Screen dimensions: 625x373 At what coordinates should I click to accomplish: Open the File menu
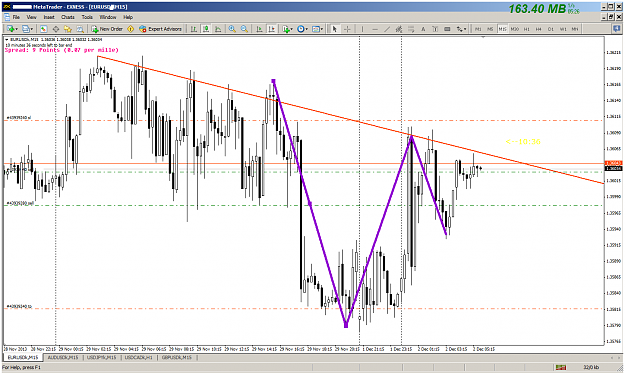point(16,17)
